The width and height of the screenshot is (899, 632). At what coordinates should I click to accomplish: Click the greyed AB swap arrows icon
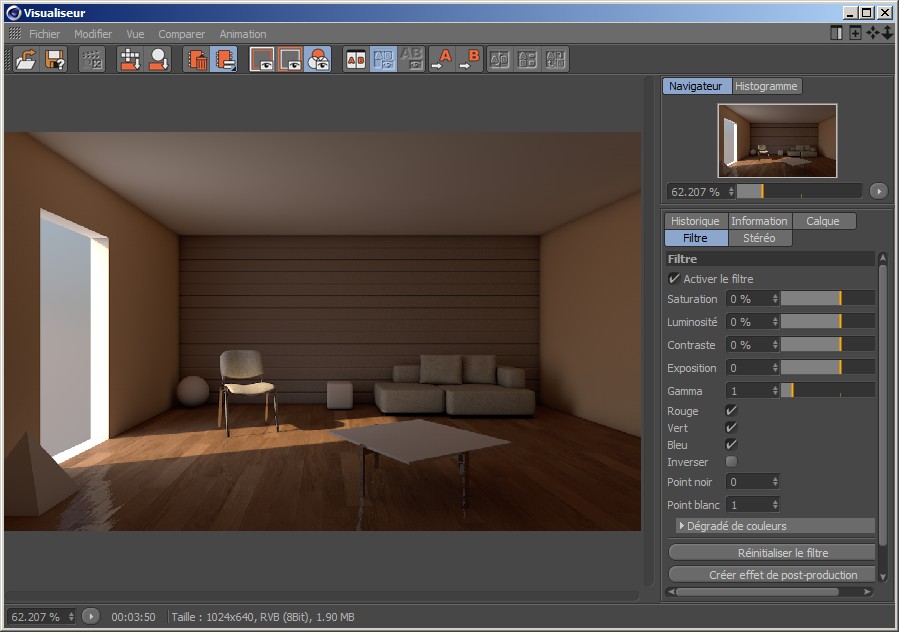click(x=555, y=59)
